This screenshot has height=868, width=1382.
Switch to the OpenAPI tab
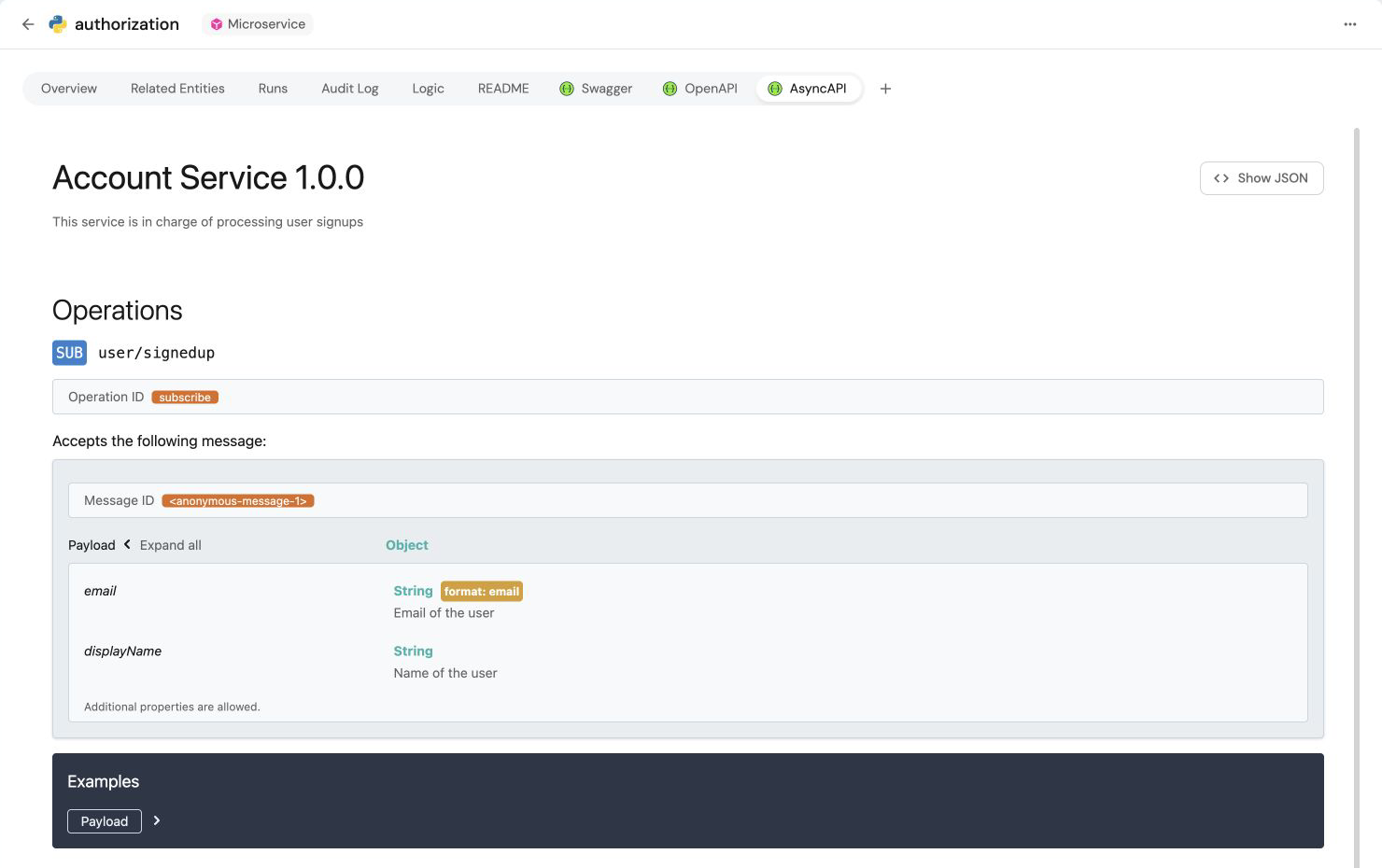pyautogui.click(x=700, y=89)
